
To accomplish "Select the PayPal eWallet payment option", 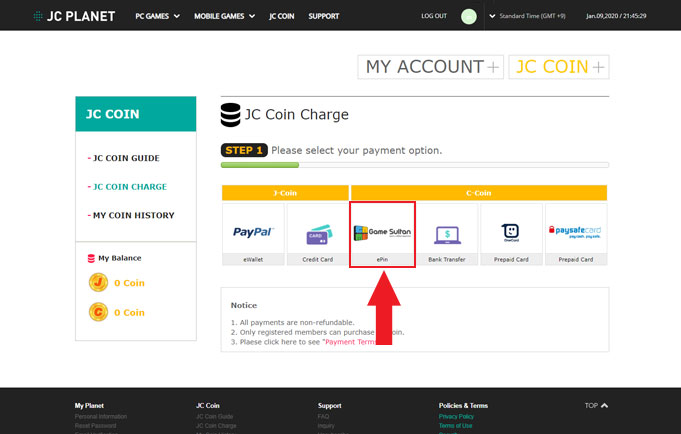I will 253,233.
